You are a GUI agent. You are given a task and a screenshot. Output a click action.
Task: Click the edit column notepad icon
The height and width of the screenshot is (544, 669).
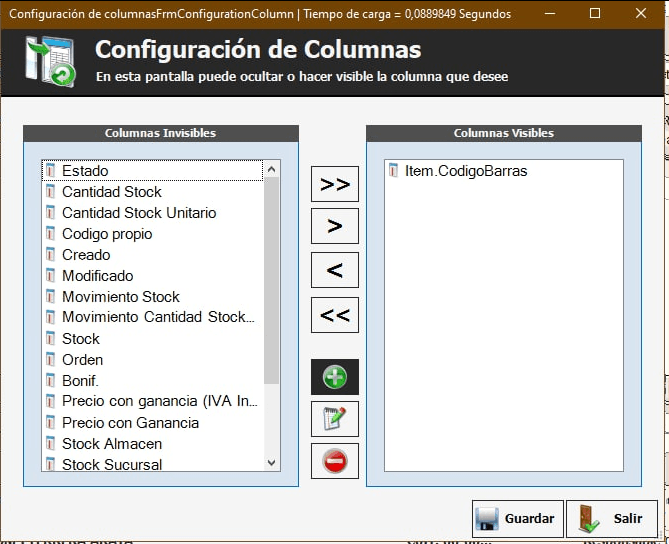(334, 419)
